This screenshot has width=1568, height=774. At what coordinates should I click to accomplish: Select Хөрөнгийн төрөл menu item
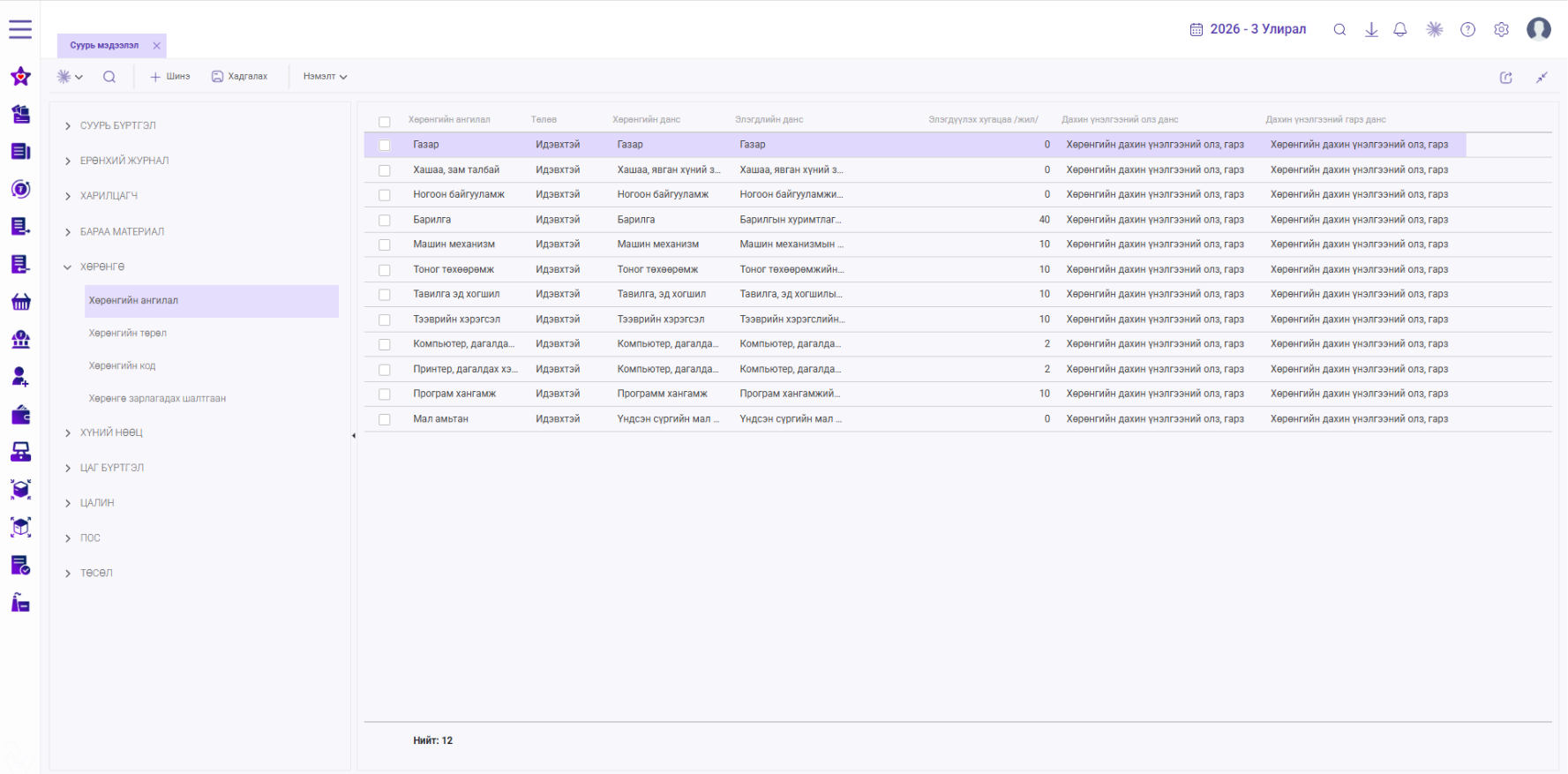128,334
